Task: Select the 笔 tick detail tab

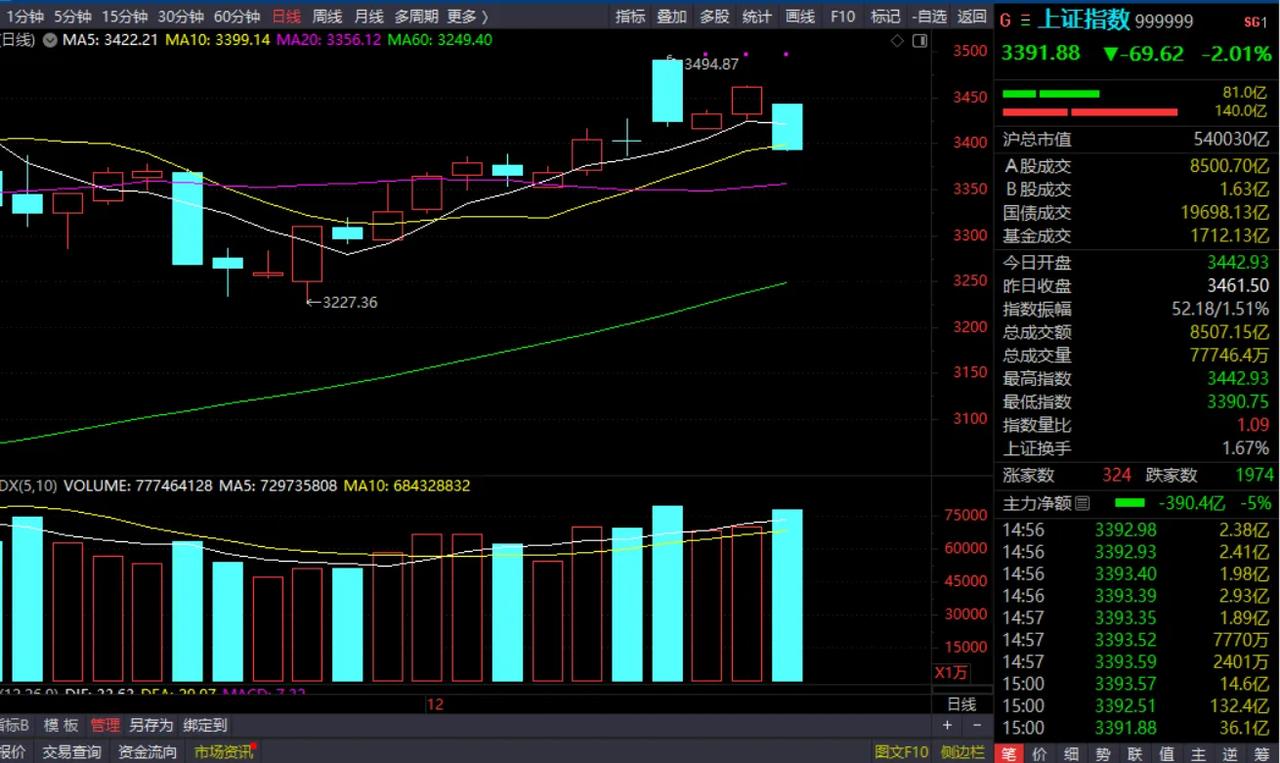Action: [1010, 753]
